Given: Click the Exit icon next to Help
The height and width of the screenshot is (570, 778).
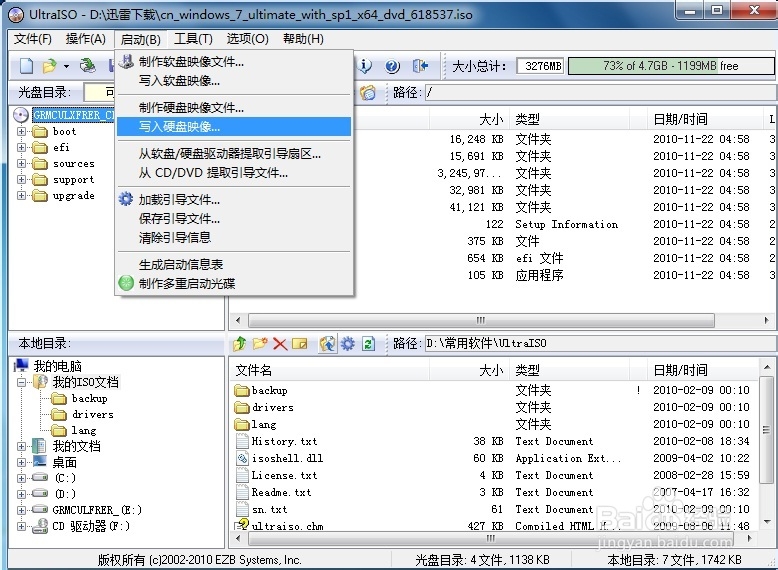Looking at the screenshot, I should tap(421, 66).
